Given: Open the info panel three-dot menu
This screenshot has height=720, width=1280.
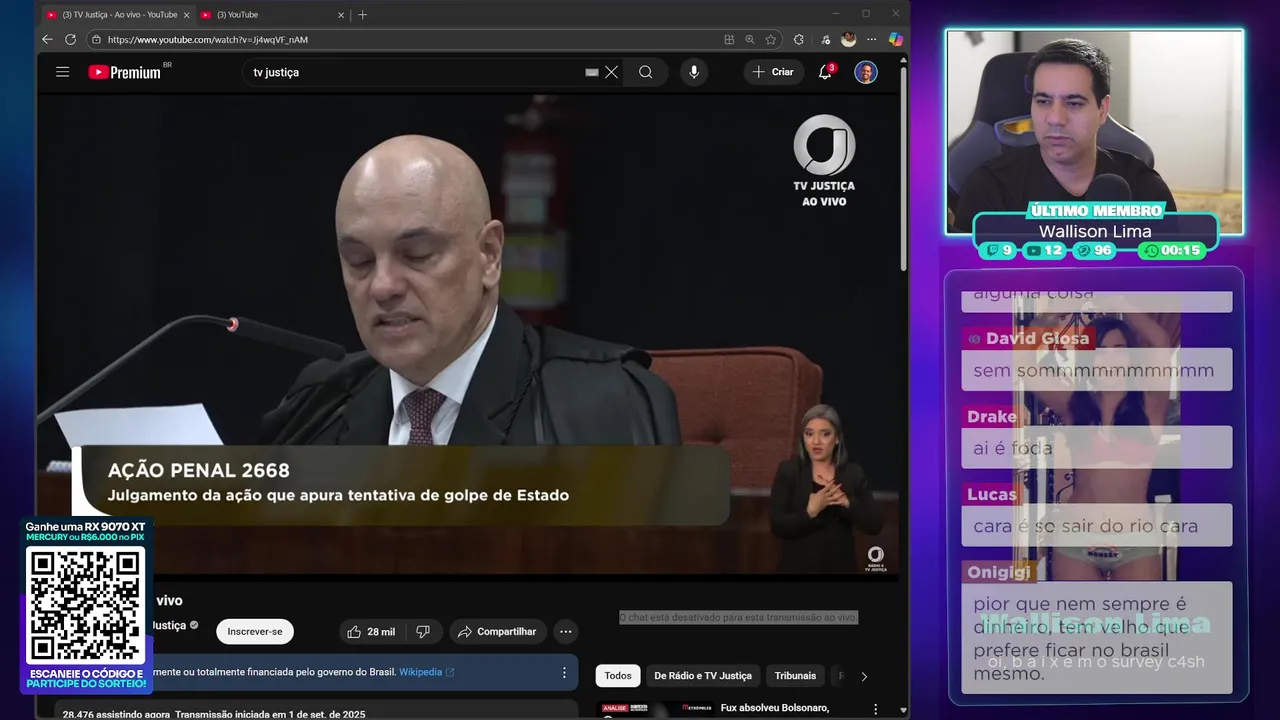Looking at the screenshot, I should pyautogui.click(x=564, y=673).
